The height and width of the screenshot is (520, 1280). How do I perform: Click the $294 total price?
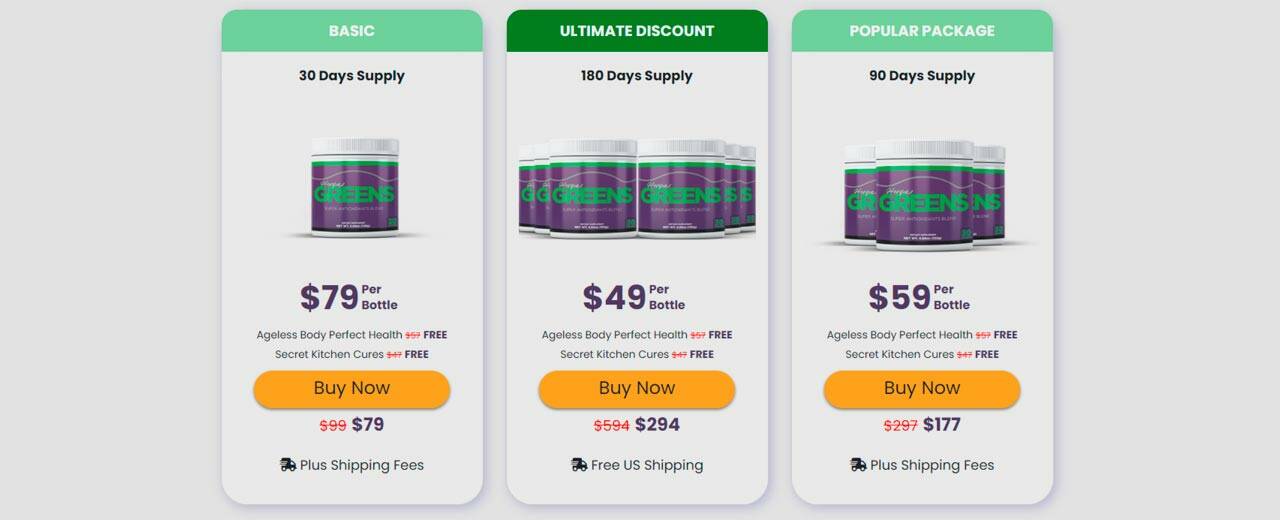coord(657,425)
